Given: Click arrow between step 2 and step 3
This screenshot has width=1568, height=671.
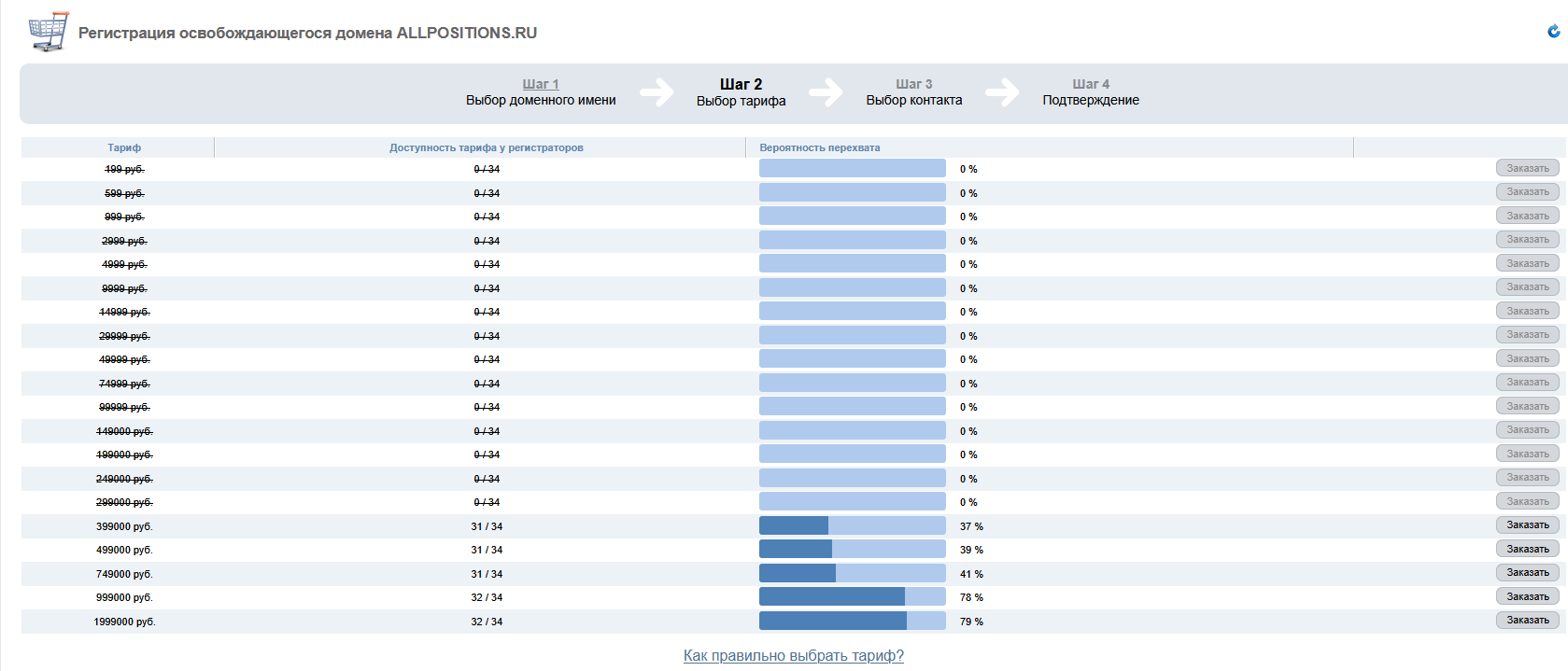Looking at the screenshot, I should point(826,92).
